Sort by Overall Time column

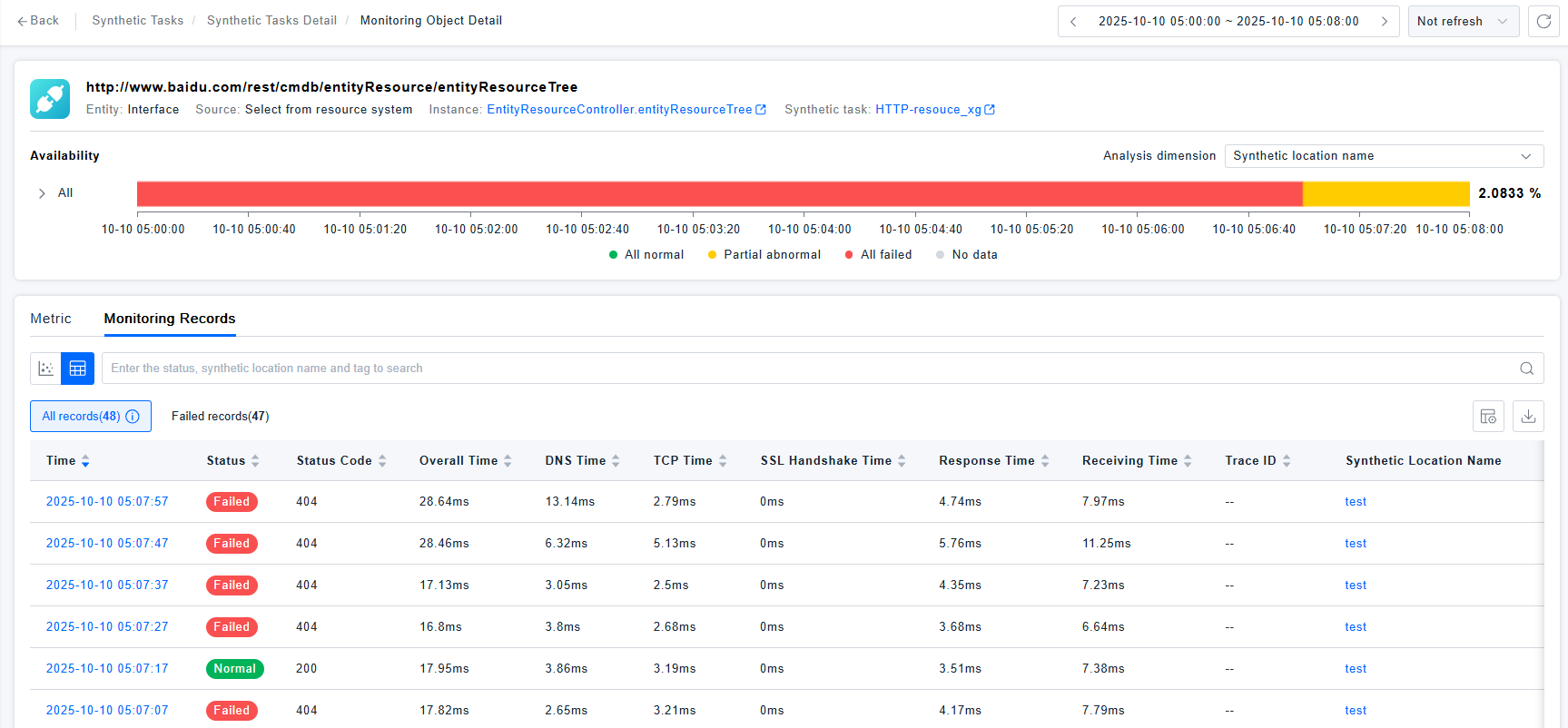[x=508, y=461]
